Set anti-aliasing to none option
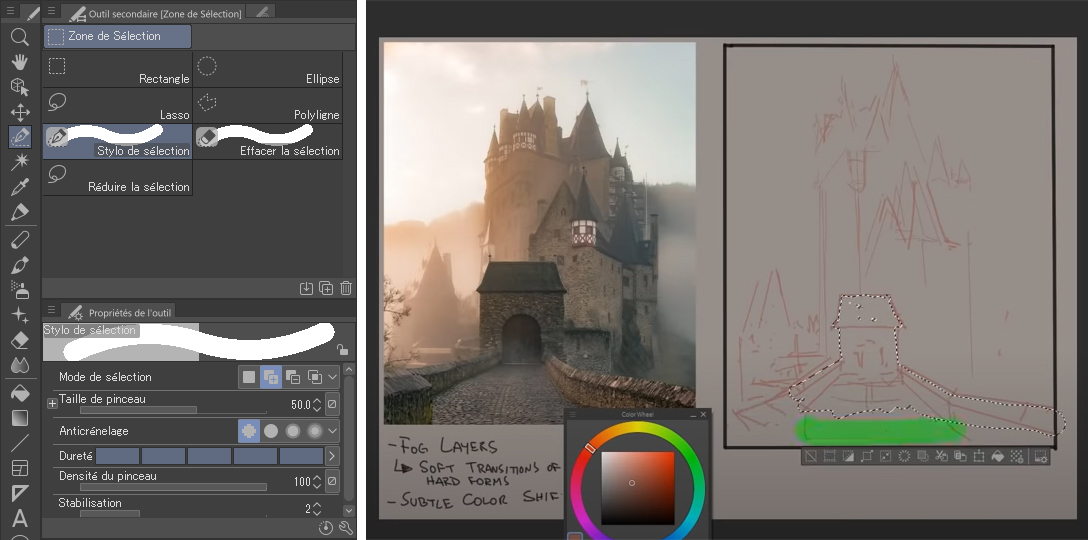 click(x=248, y=431)
